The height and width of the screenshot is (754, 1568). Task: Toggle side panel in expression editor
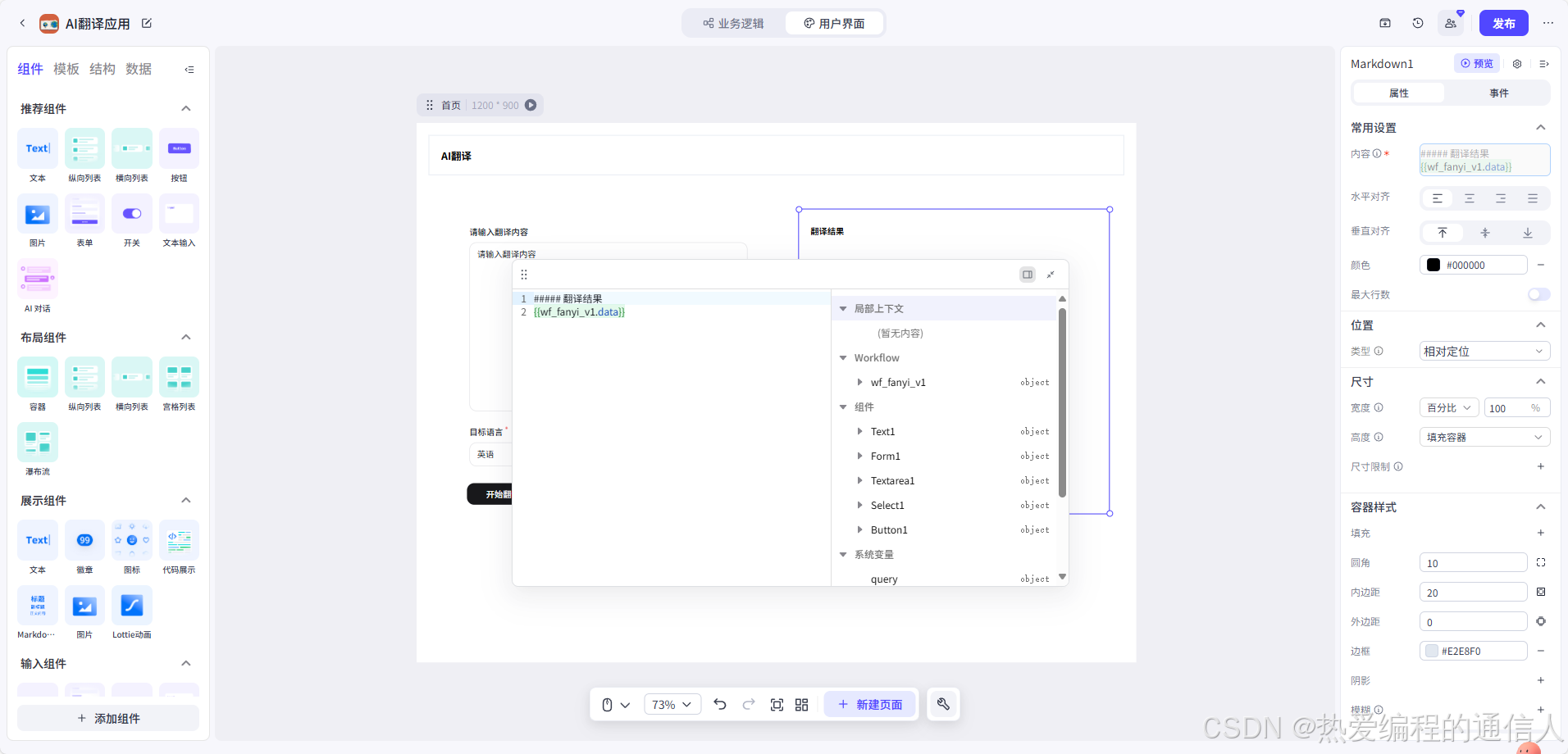click(1028, 275)
